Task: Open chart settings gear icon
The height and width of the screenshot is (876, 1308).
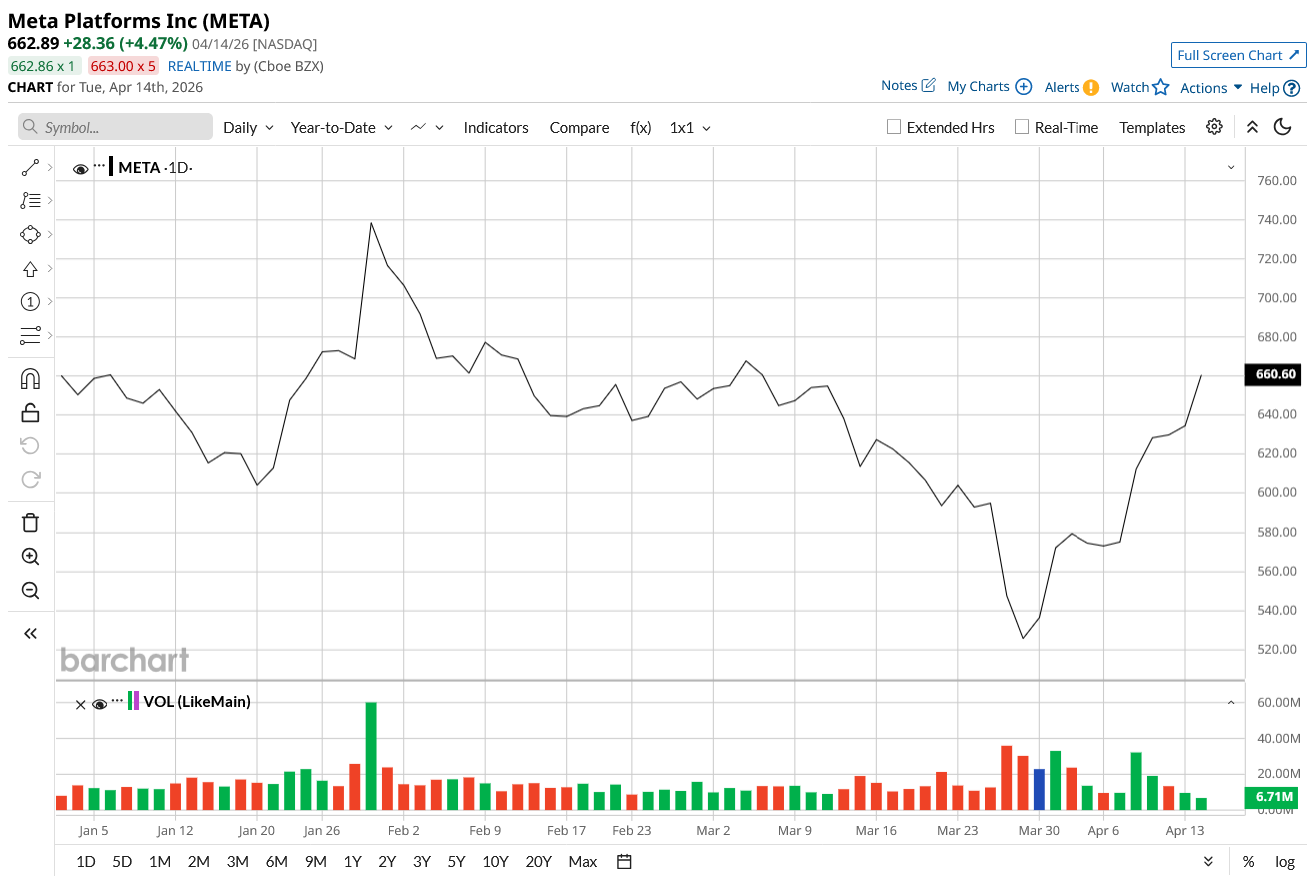Action: [x=1214, y=127]
